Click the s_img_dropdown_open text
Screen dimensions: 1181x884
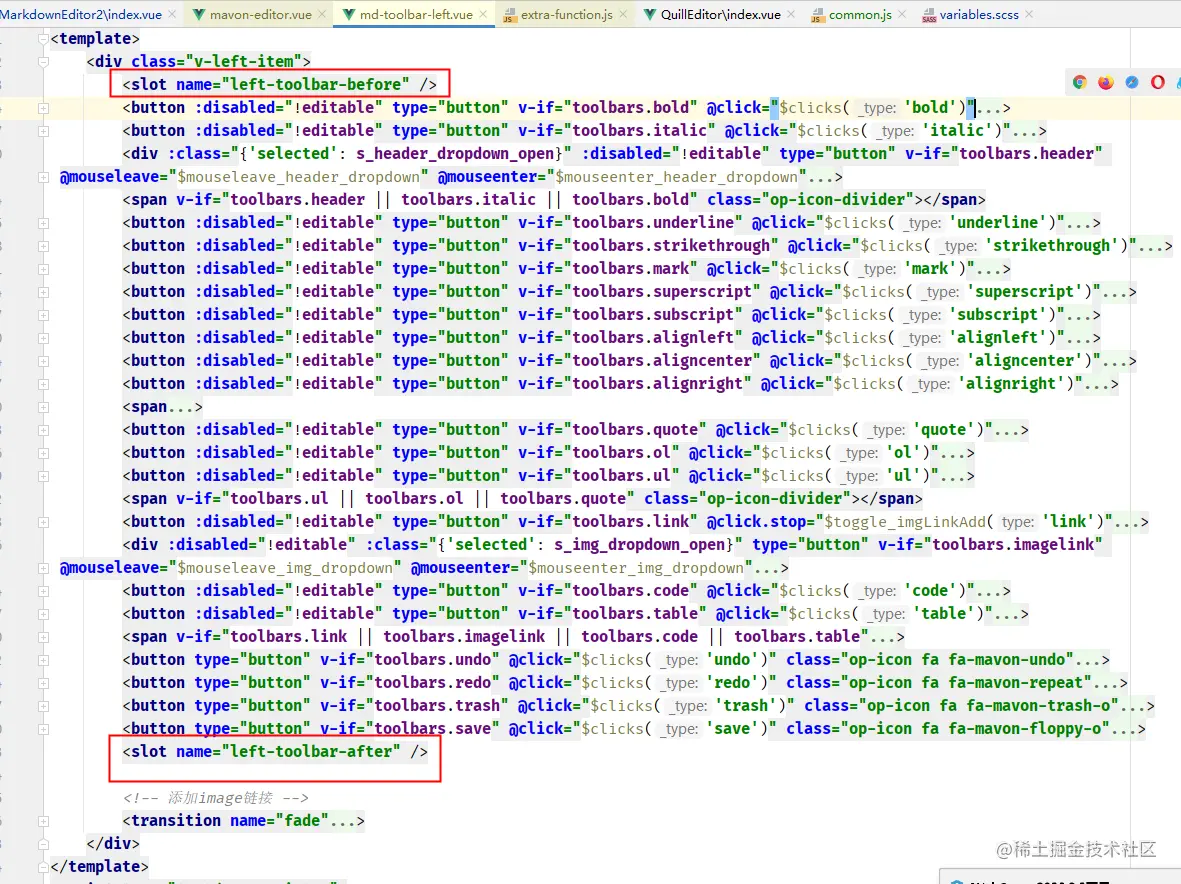click(x=639, y=544)
